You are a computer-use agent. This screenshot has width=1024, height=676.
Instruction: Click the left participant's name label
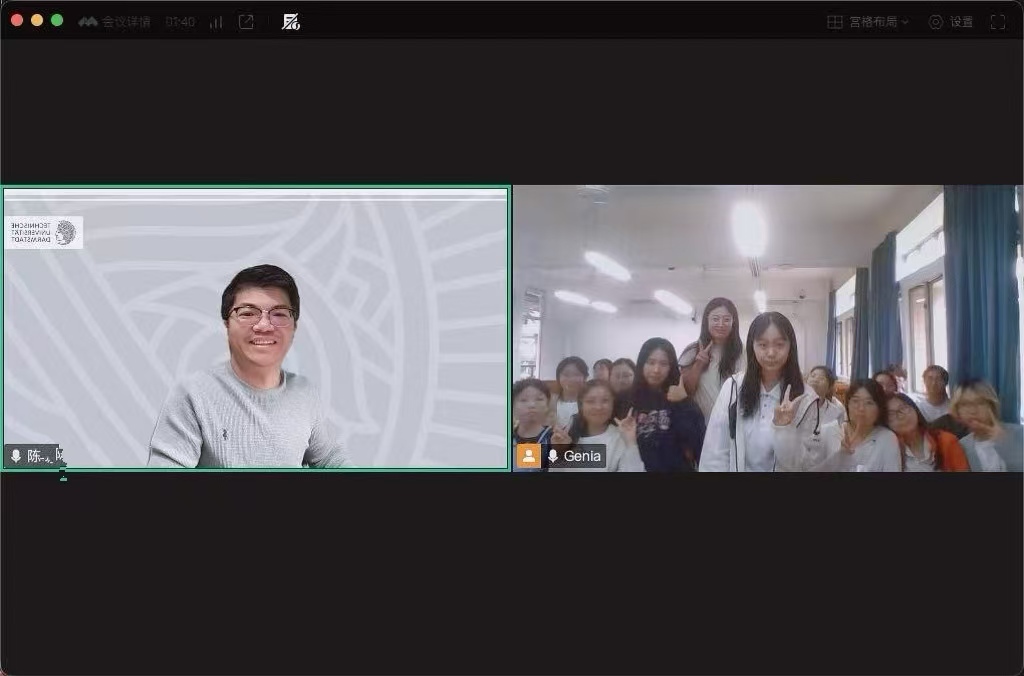44,456
